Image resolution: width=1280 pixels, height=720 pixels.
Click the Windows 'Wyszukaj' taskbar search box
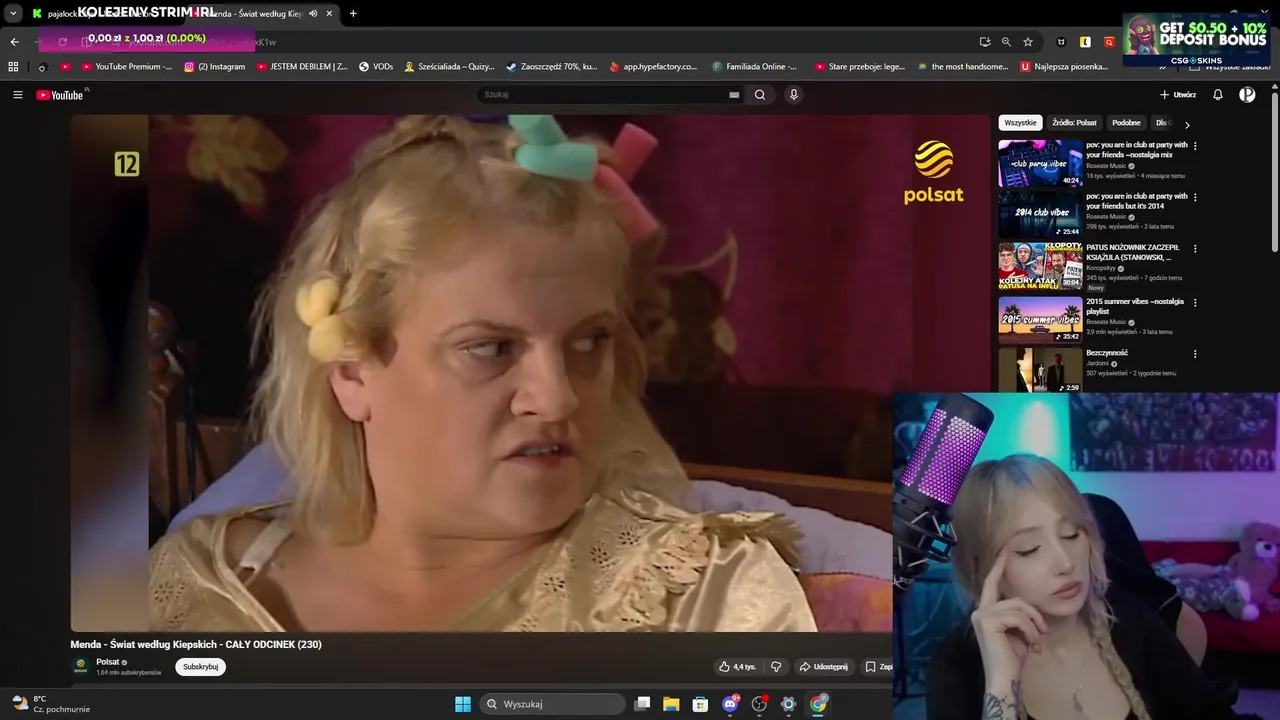[552, 704]
